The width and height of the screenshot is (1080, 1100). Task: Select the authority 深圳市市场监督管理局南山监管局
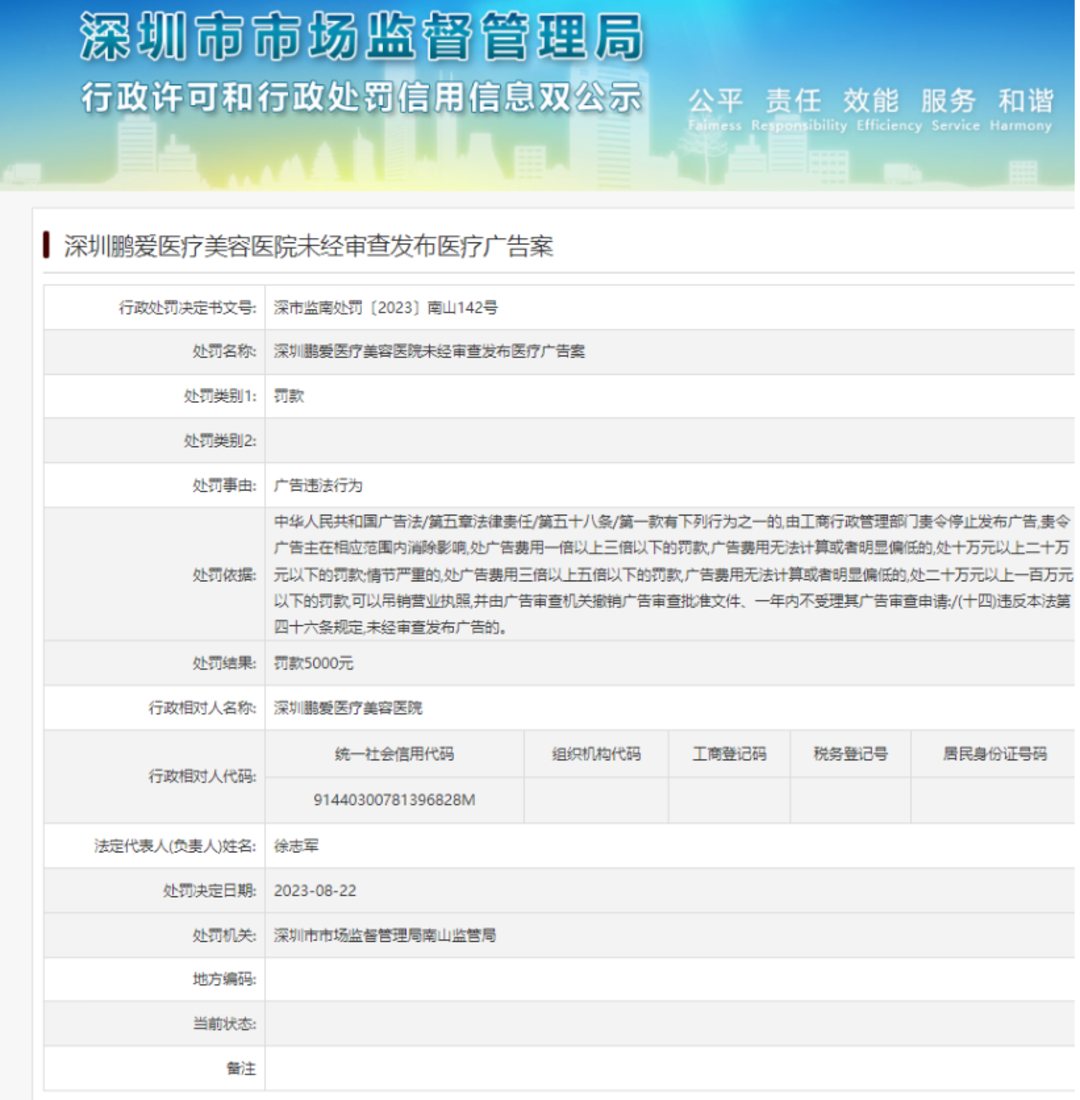[x=385, y=935]
